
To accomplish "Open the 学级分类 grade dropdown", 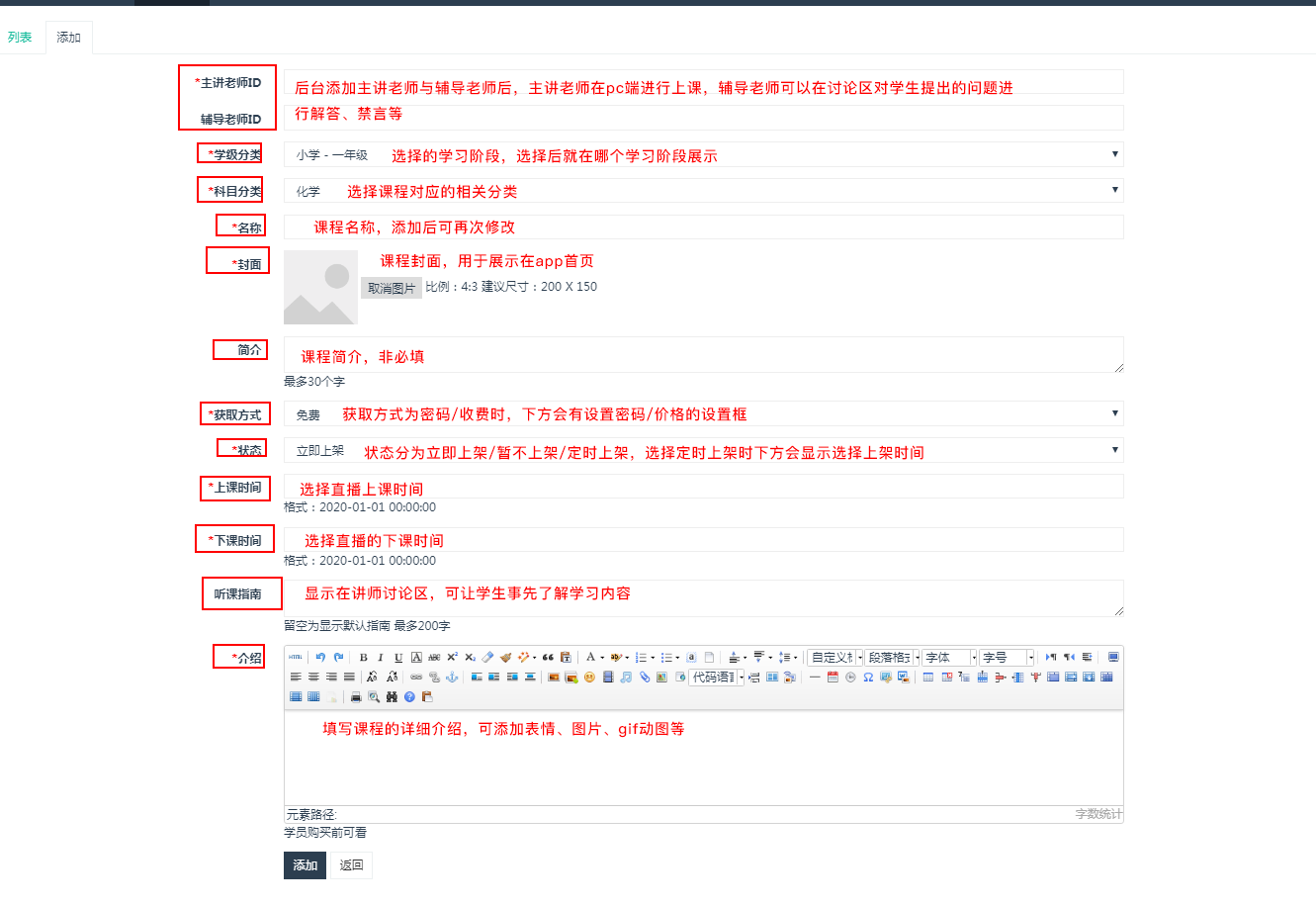I will (x=703, y=154).
